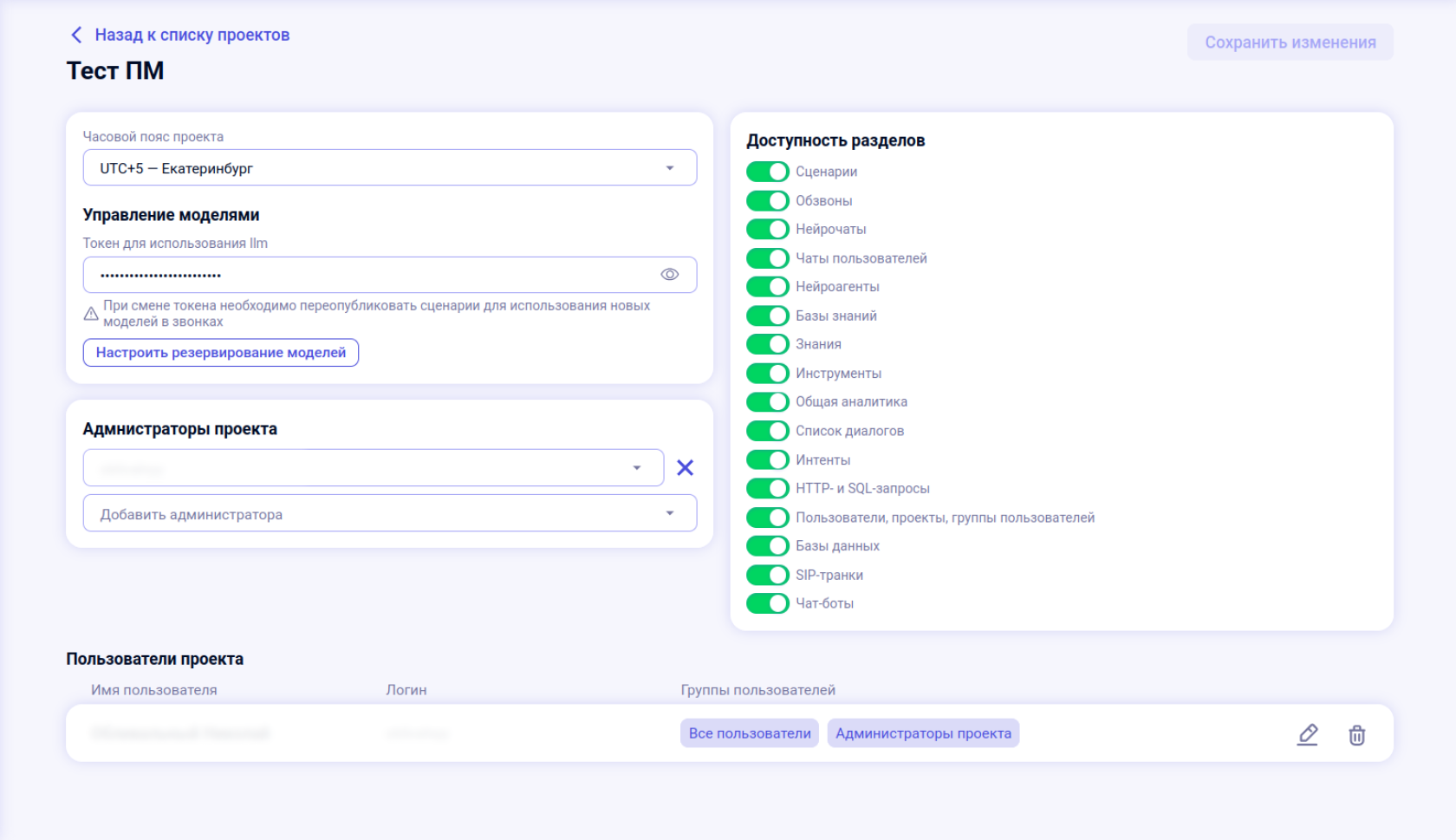
Task: Click the Логин column header
Action: pyautogui.click(x=406, y=690)
